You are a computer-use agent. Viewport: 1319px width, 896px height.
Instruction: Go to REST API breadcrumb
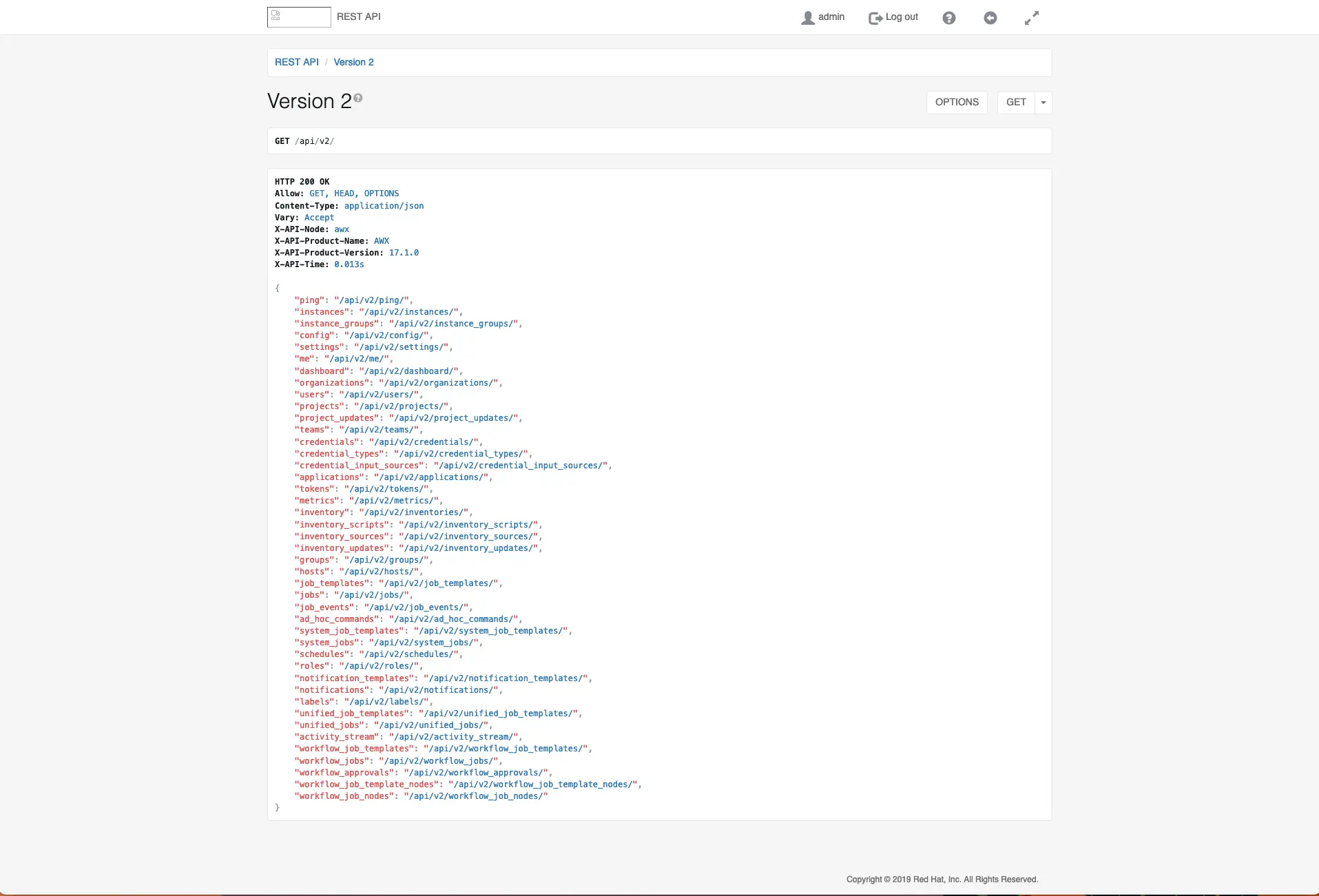(296, 62)
